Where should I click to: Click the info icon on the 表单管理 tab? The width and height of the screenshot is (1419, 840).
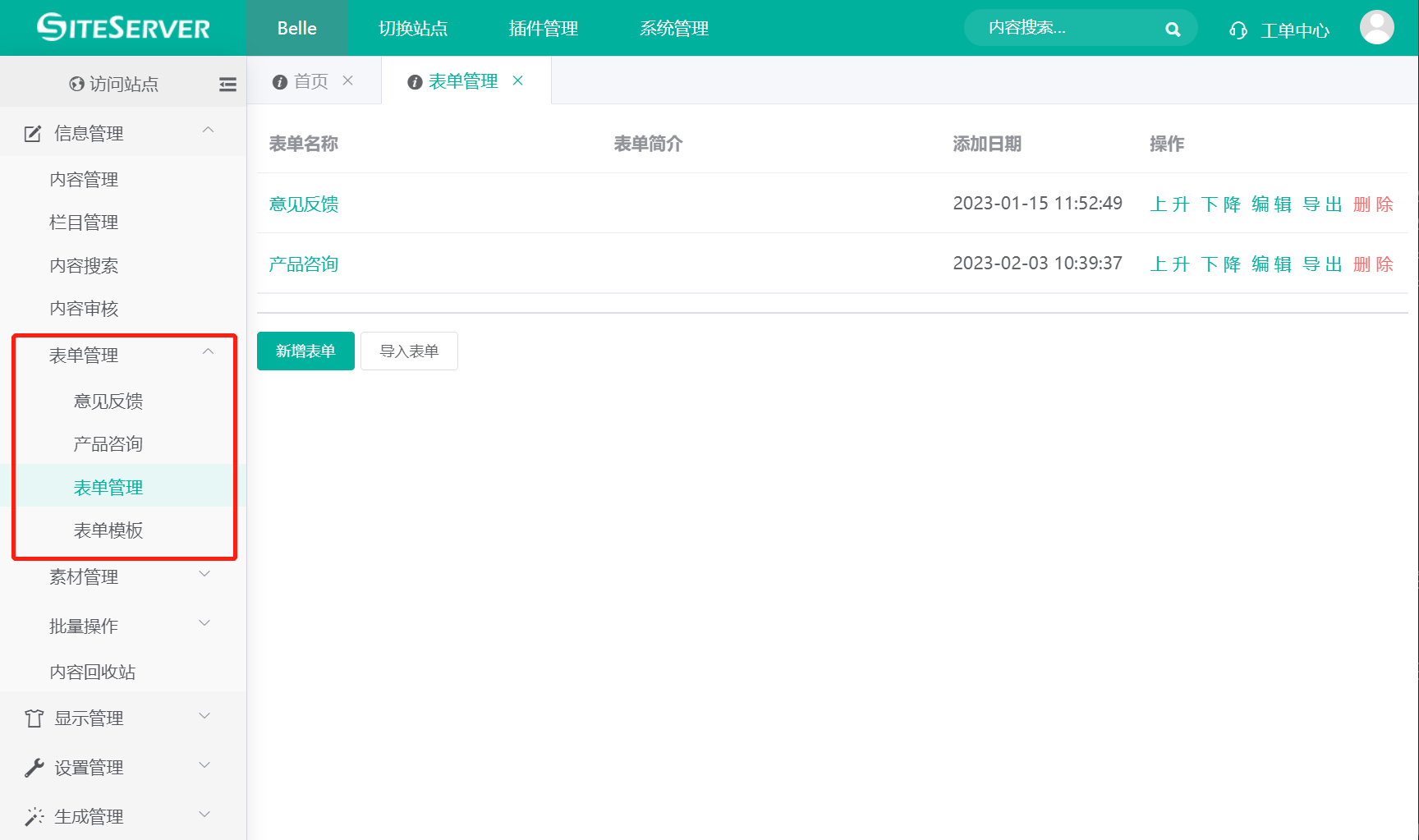[x=414, y=80]
